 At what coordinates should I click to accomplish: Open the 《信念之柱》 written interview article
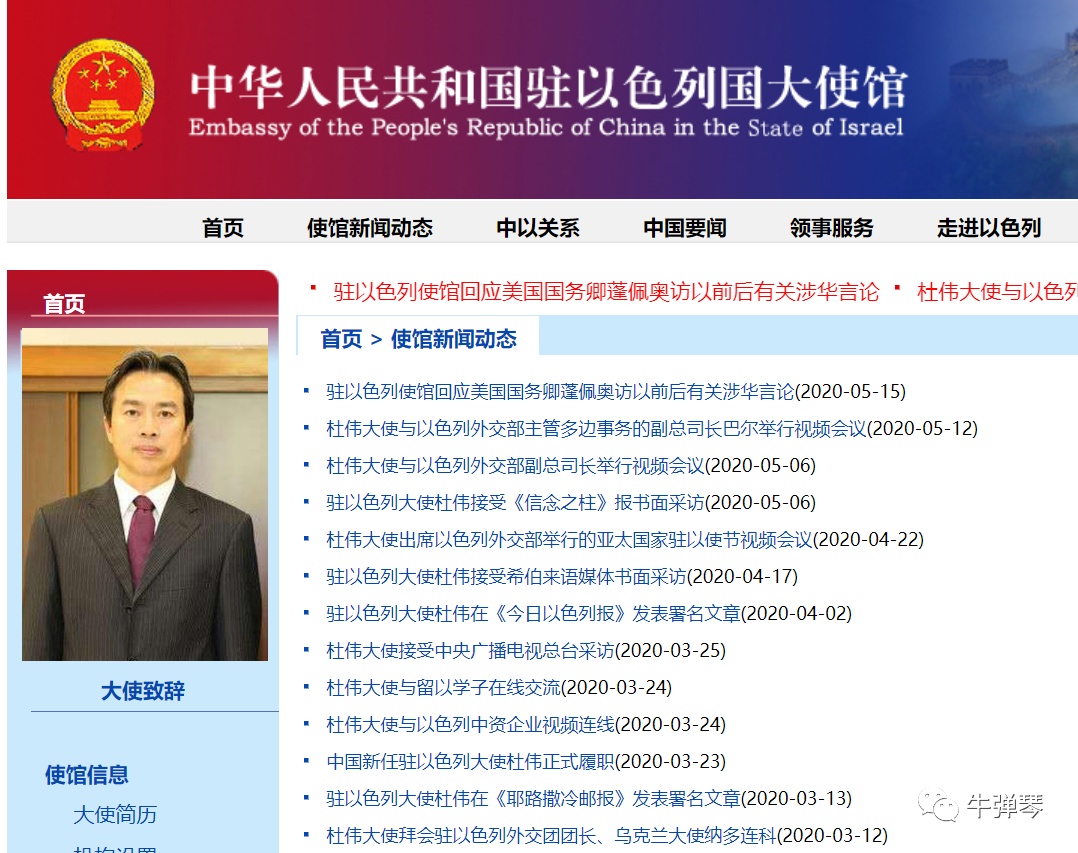[561, 502]
